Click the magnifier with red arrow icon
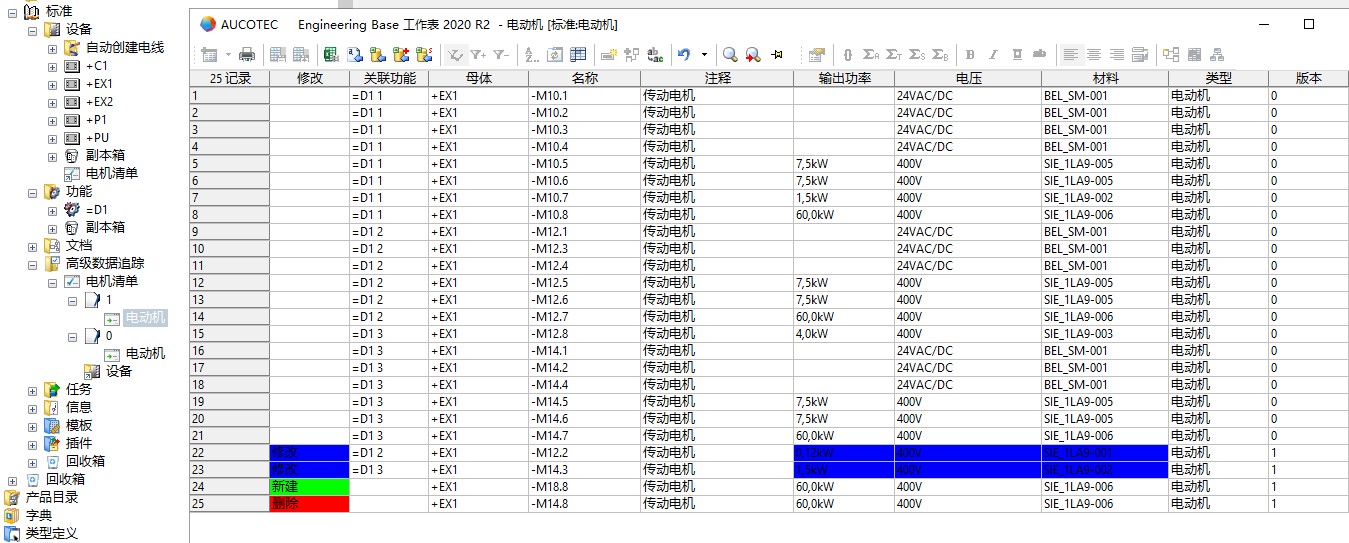1349x543 pixels. point(753,55)
